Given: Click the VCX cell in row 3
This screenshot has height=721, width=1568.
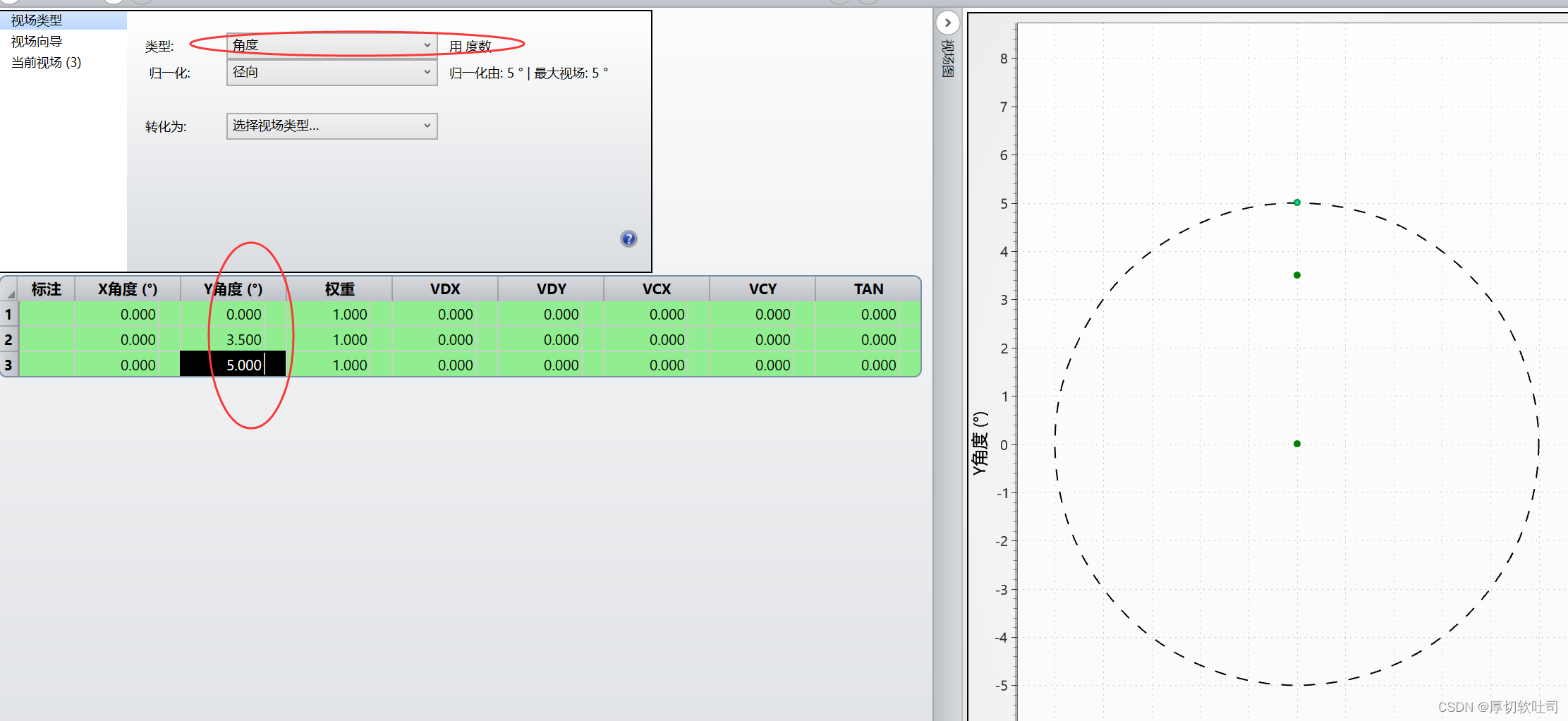Looking at the screenshot, I should (x=657, y=365).
